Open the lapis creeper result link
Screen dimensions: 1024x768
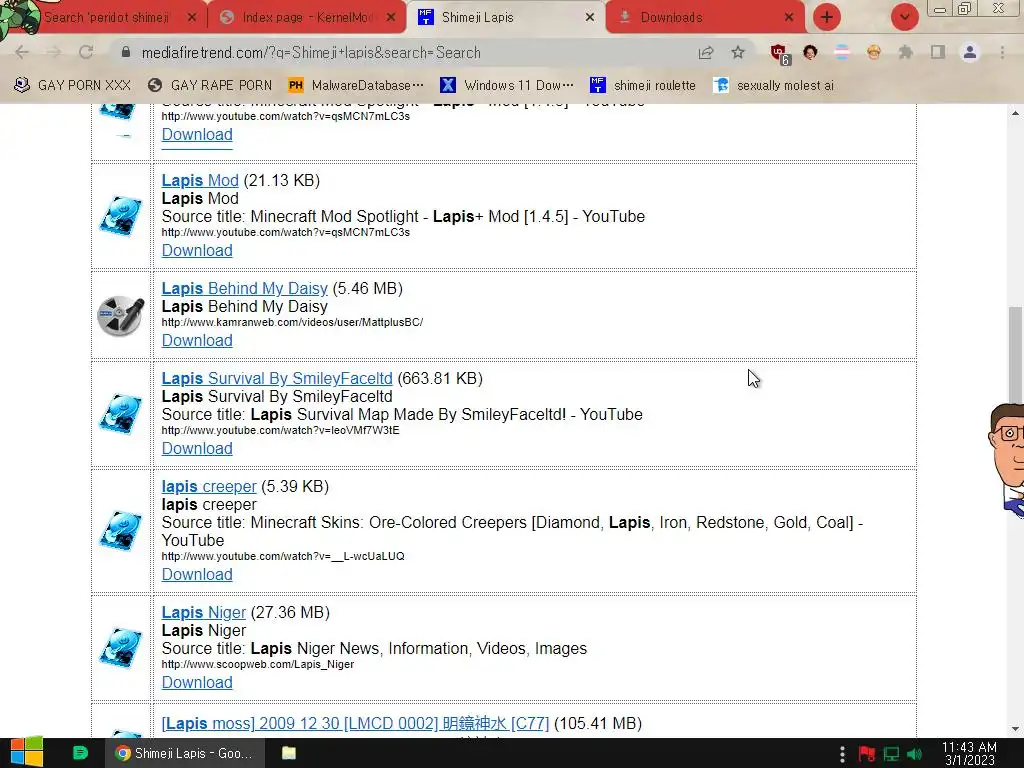pyautogui.click(x=209, y=487)
